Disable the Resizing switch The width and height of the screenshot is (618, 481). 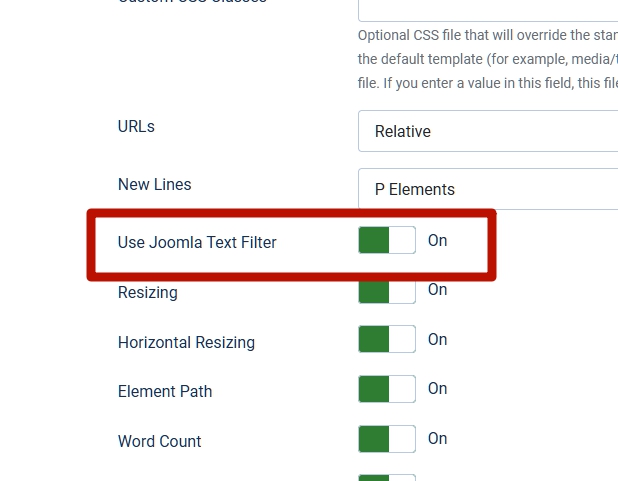pyautogui.click(x=387, y=291)
